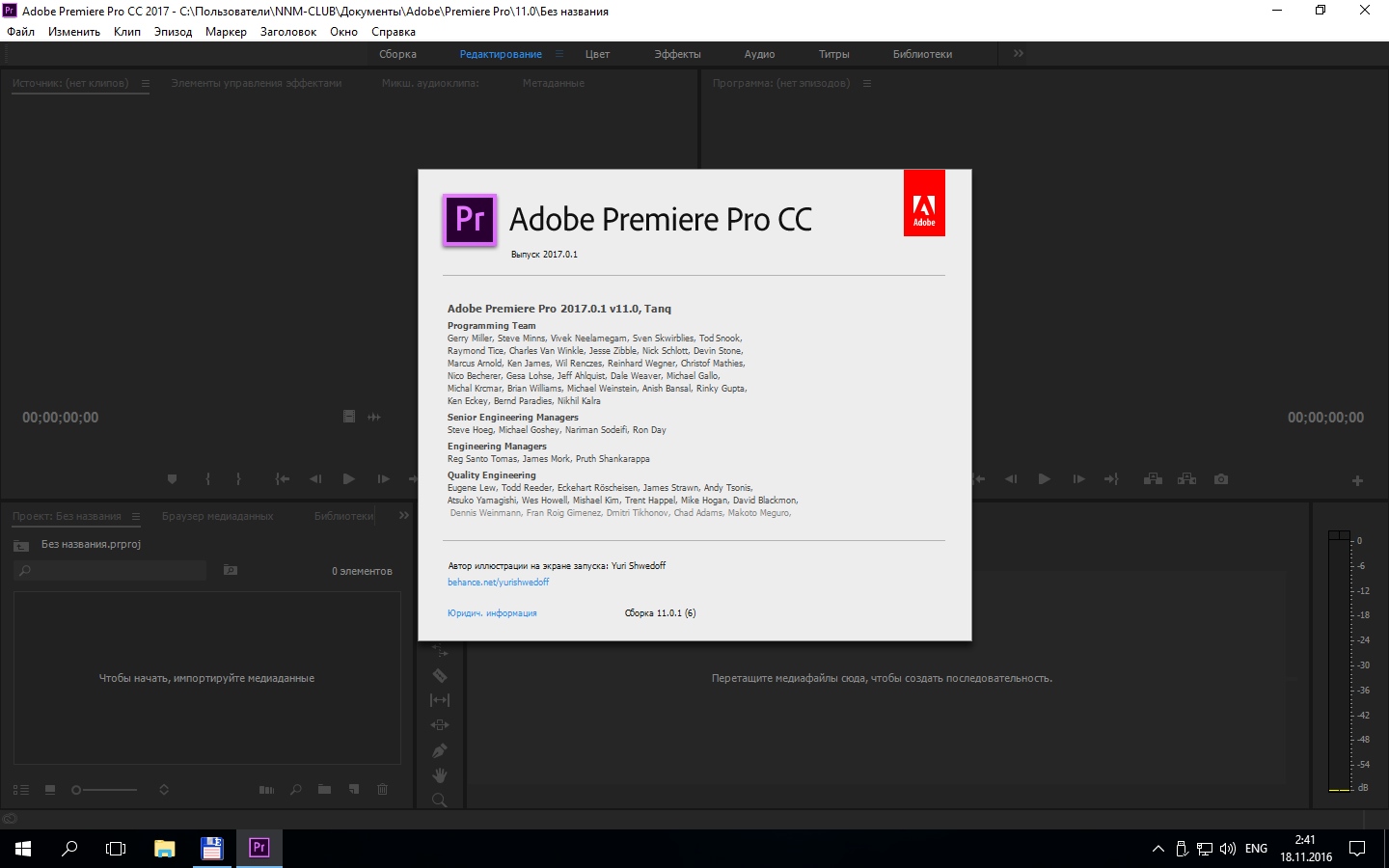Go to In point in Source monitor
Viewport: 1389px width, 868px height.
283,479
